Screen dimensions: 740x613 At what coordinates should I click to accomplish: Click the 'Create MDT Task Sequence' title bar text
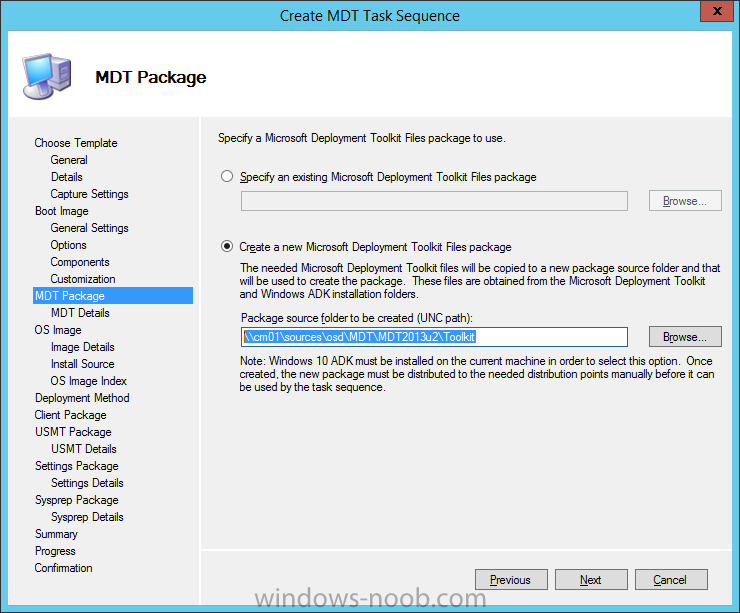point(370,16)
